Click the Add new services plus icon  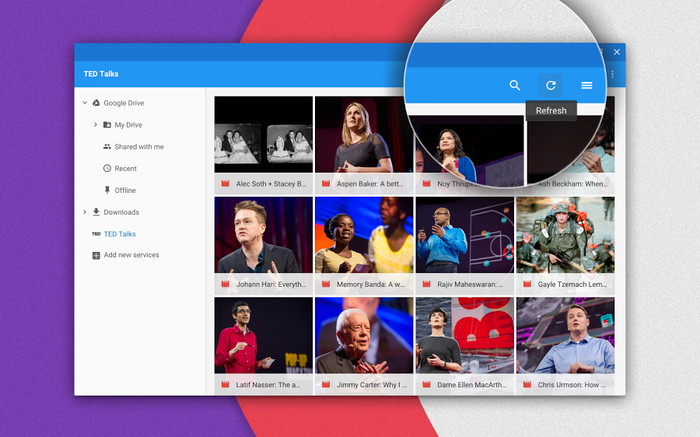point(96,255)
